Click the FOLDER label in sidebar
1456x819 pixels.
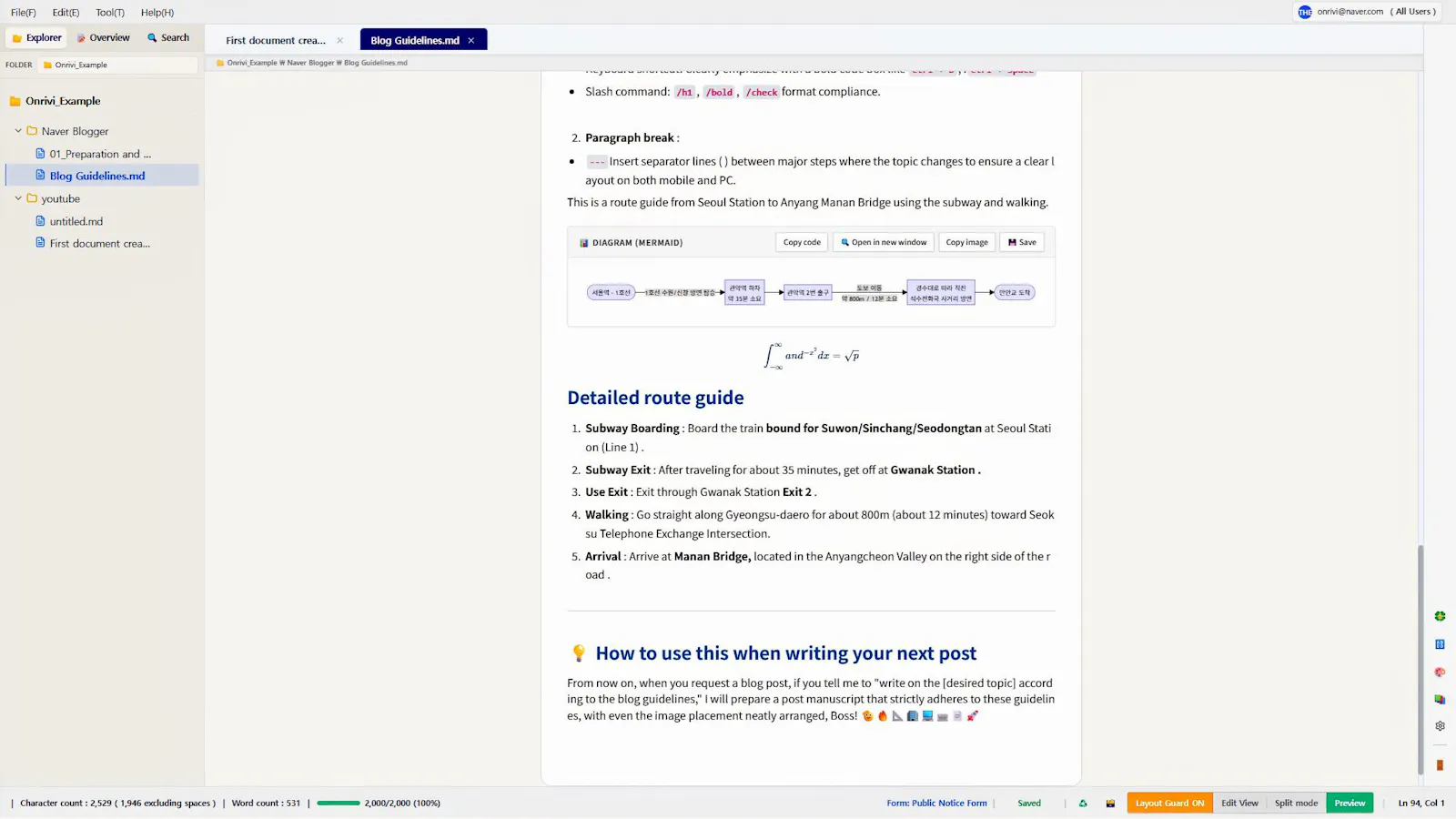(19, 65)
